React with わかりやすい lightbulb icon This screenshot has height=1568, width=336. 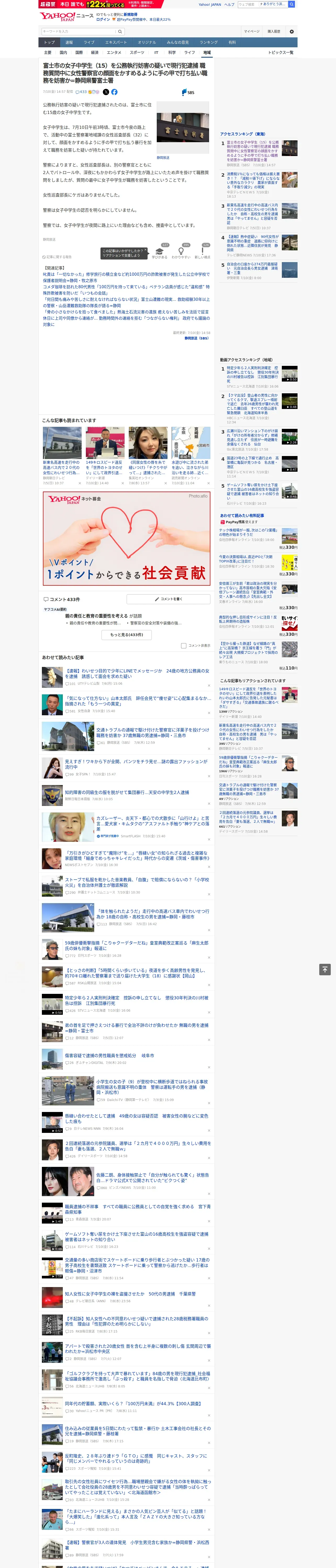pyautogui.click(x=181, y=252)
